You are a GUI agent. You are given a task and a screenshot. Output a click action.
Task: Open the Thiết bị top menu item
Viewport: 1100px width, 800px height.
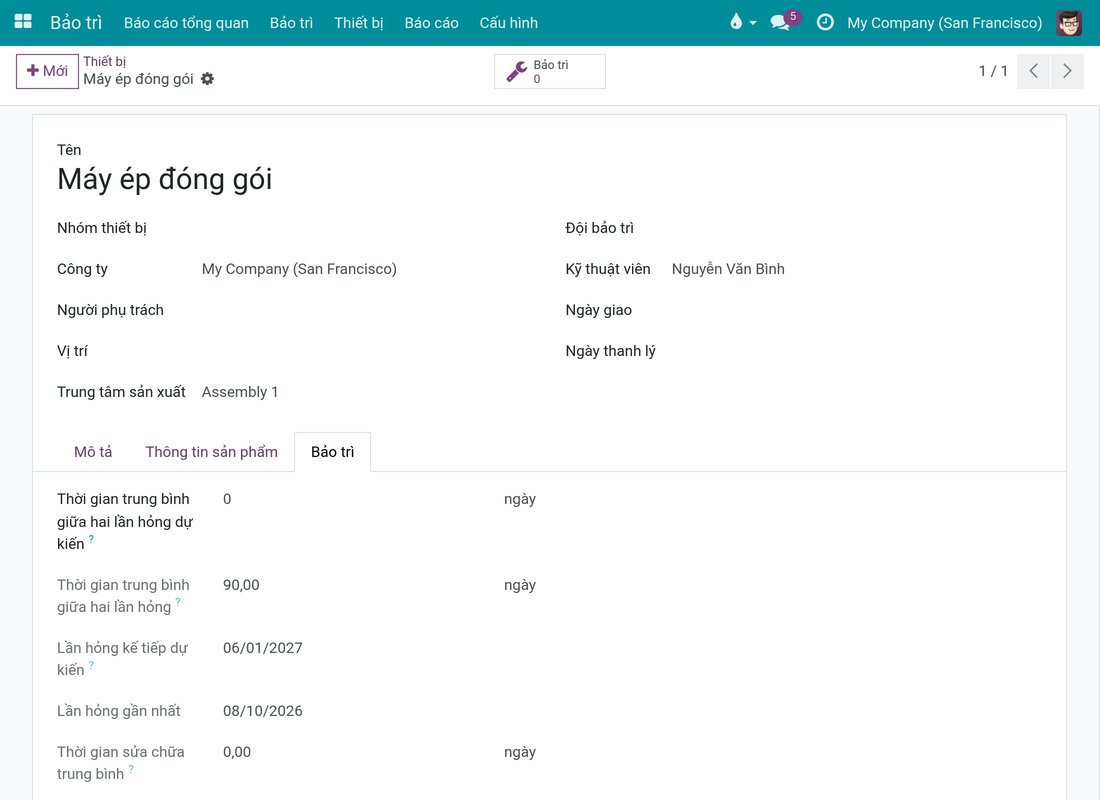coord(358,22)
